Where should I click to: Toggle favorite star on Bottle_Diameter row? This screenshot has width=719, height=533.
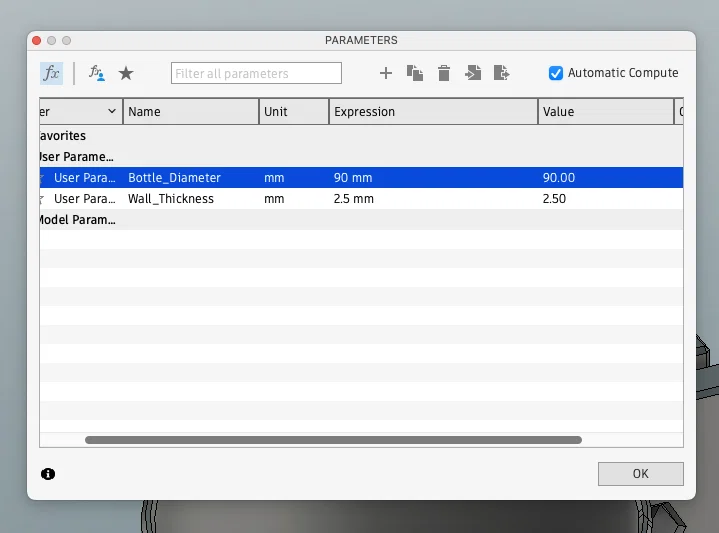pos(42,178)
